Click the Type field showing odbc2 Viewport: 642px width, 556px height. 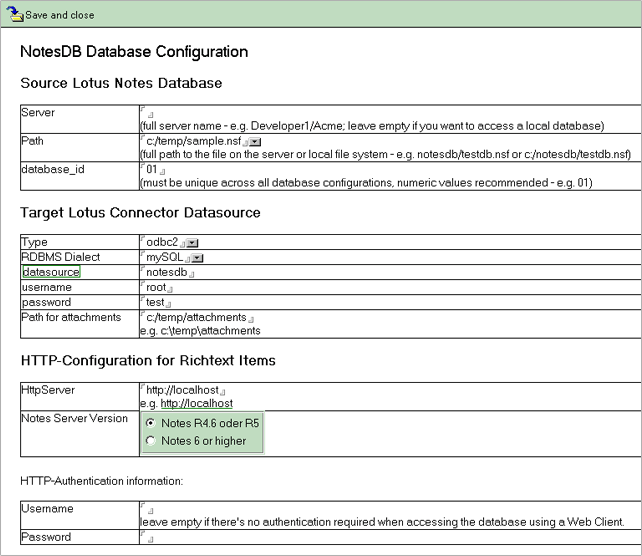click(163, 243)
